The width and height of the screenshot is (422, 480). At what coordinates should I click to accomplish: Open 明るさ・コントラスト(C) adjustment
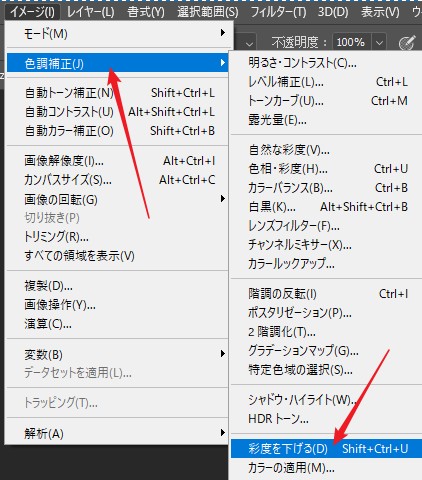(326, 63)
